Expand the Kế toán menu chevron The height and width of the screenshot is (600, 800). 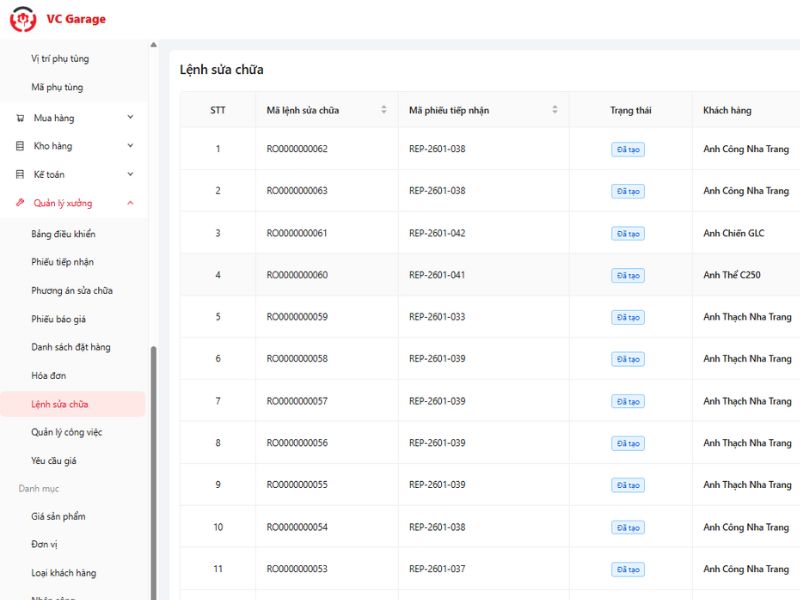pyautogui.click(x=130, y=174)
